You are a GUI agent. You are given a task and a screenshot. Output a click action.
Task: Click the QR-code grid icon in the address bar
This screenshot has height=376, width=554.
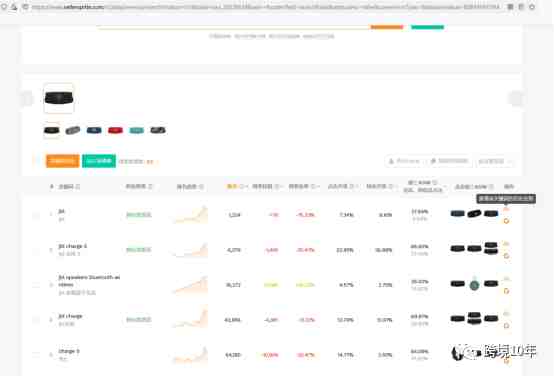click(x=510, y=7)
